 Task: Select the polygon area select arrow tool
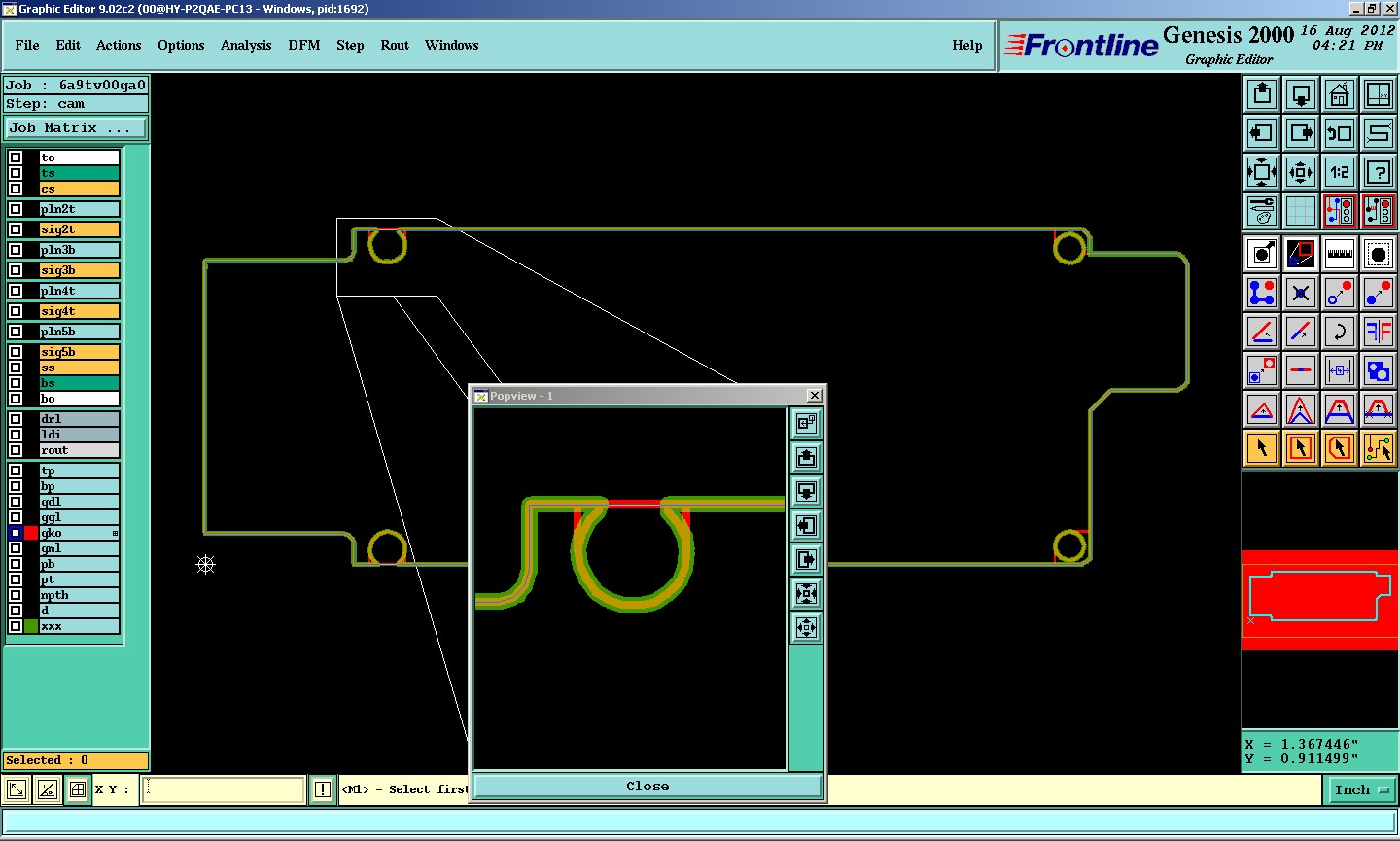[x=1340, y=448]
